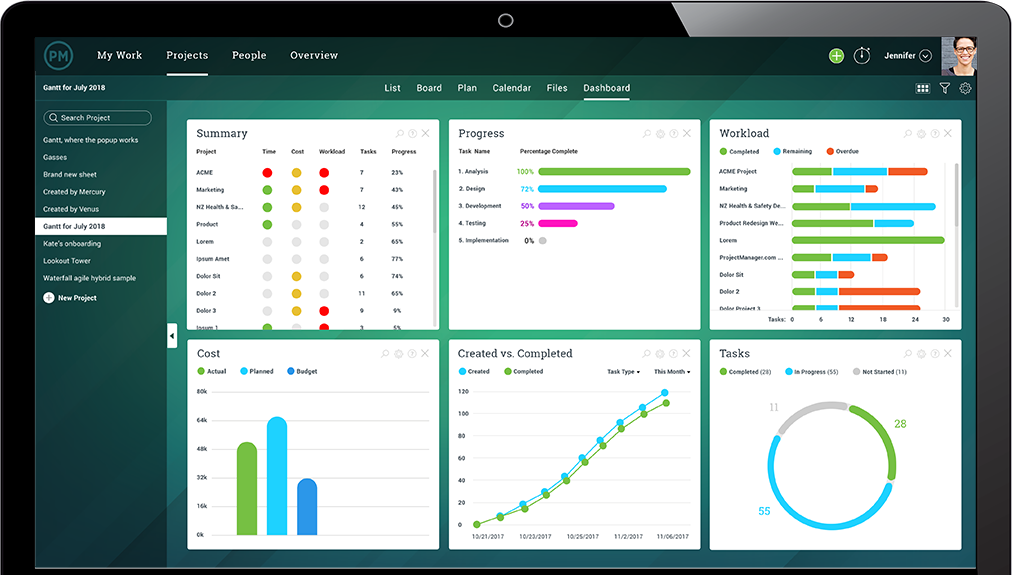
Task: Toggle Overdue legend in Workload widget
Action: tap(842, 152)
